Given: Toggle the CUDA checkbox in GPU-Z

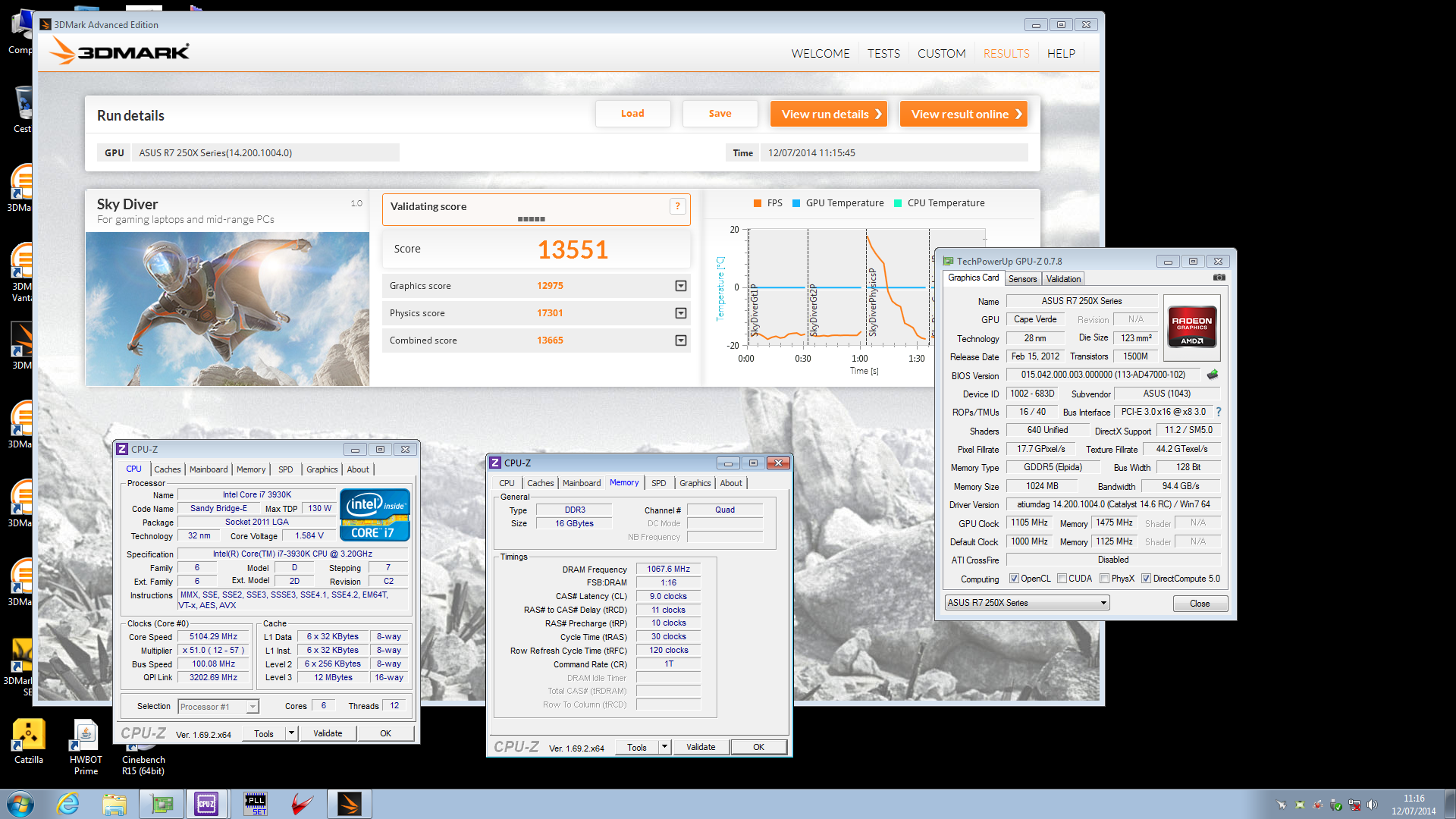Looking at the screenshot, I should 1062,579.
